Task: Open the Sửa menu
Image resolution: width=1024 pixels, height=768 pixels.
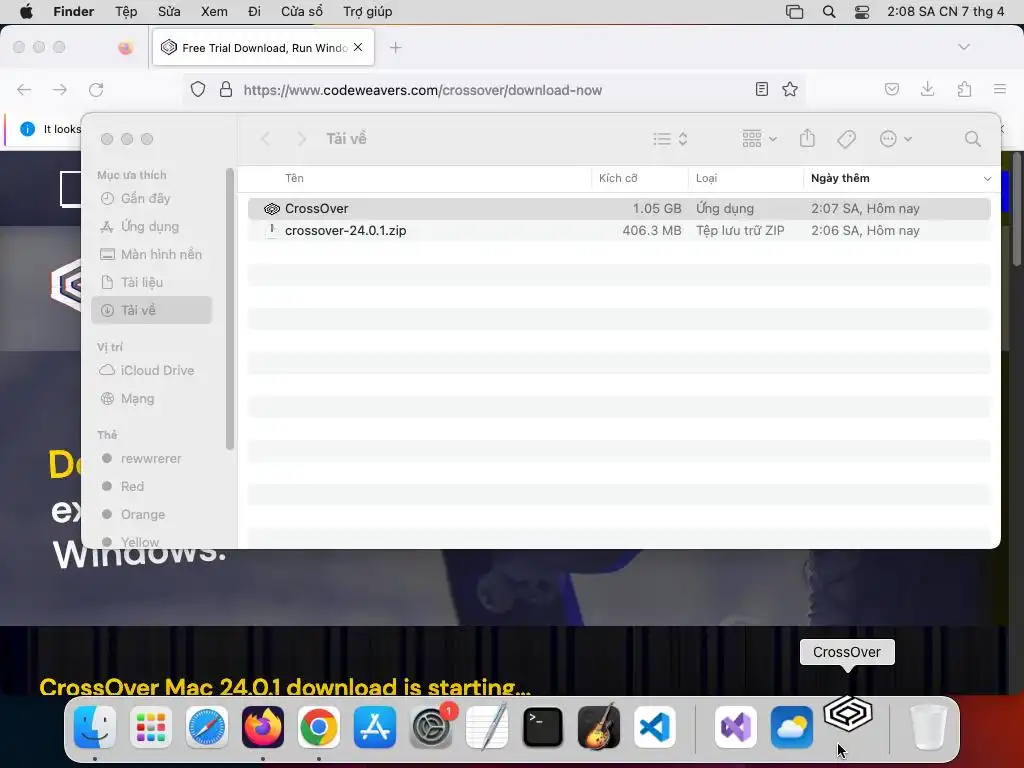Action: pos(169,12)
